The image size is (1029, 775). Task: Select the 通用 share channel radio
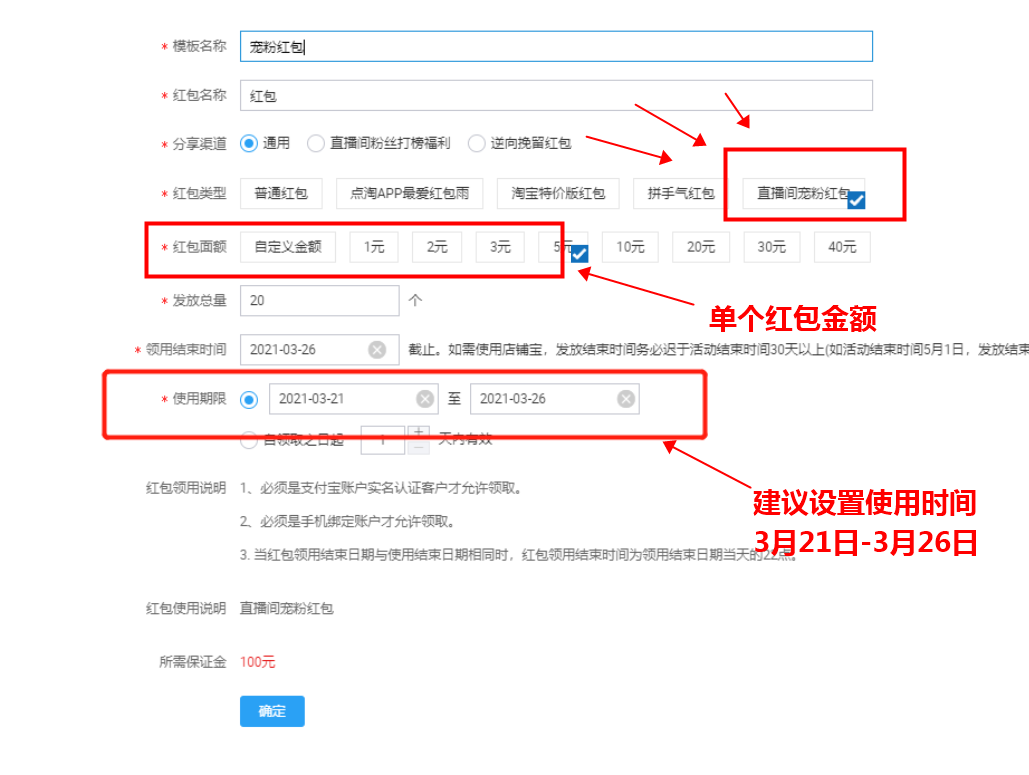pos(249,143)
